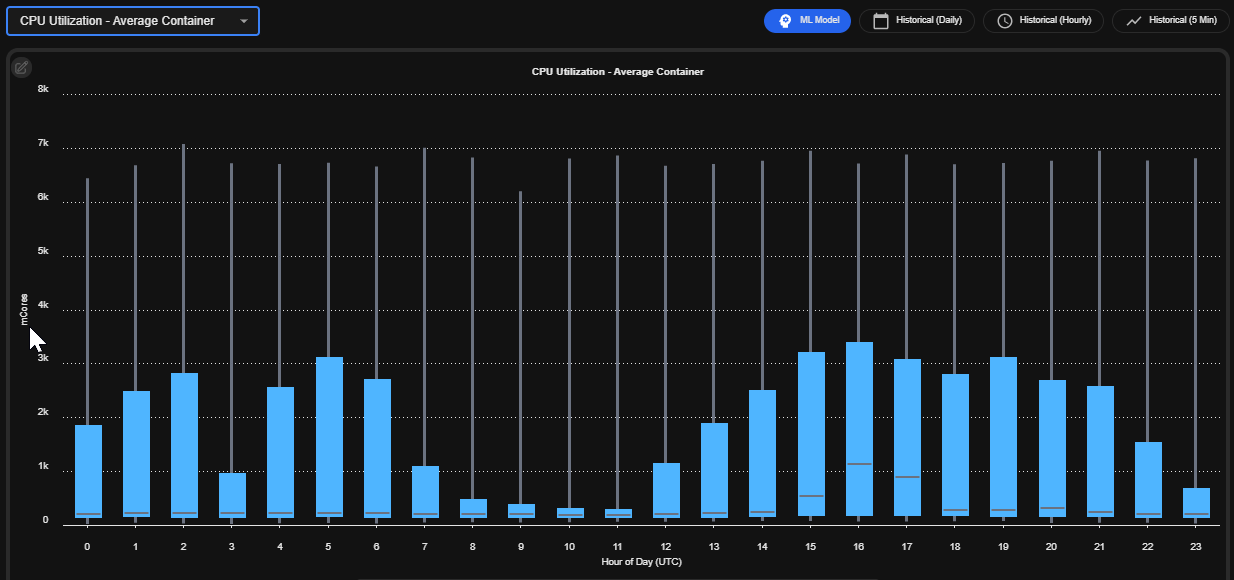This screenshot has height=580, width=1234.
Task: Click the ML Model brain icon
Action: (786, 21)
